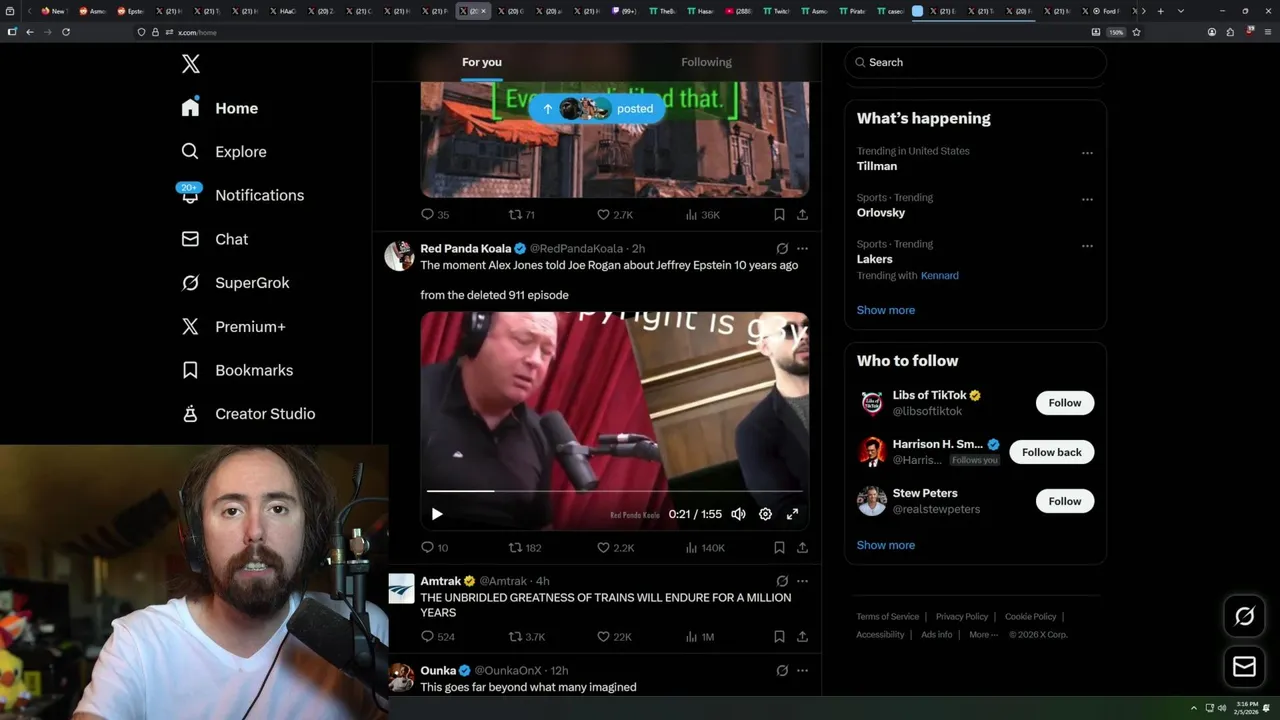
Task: View analytics for the 140K views post
Action: 705,547
